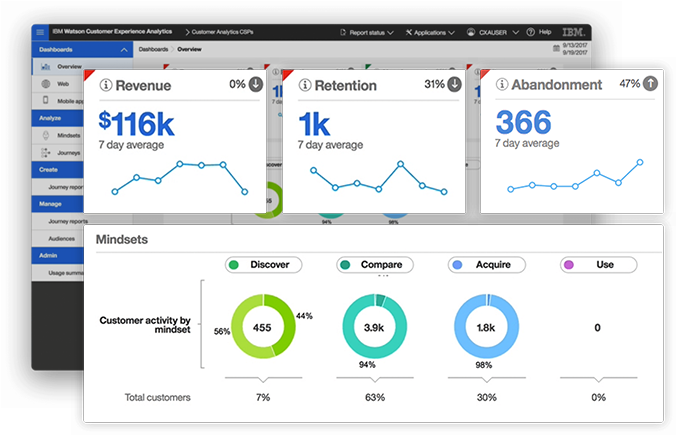Click the Report status page icon
Screen dimensions: 676x435
[343, 32]
